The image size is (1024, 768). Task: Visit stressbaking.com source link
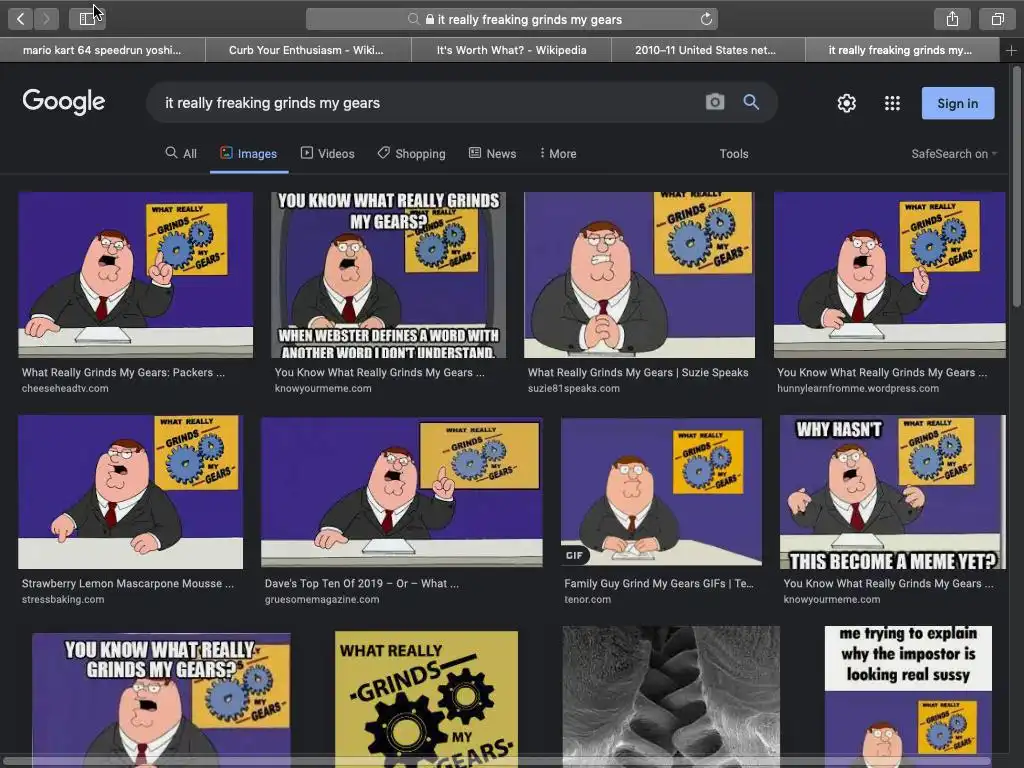[x=63, y=599]
